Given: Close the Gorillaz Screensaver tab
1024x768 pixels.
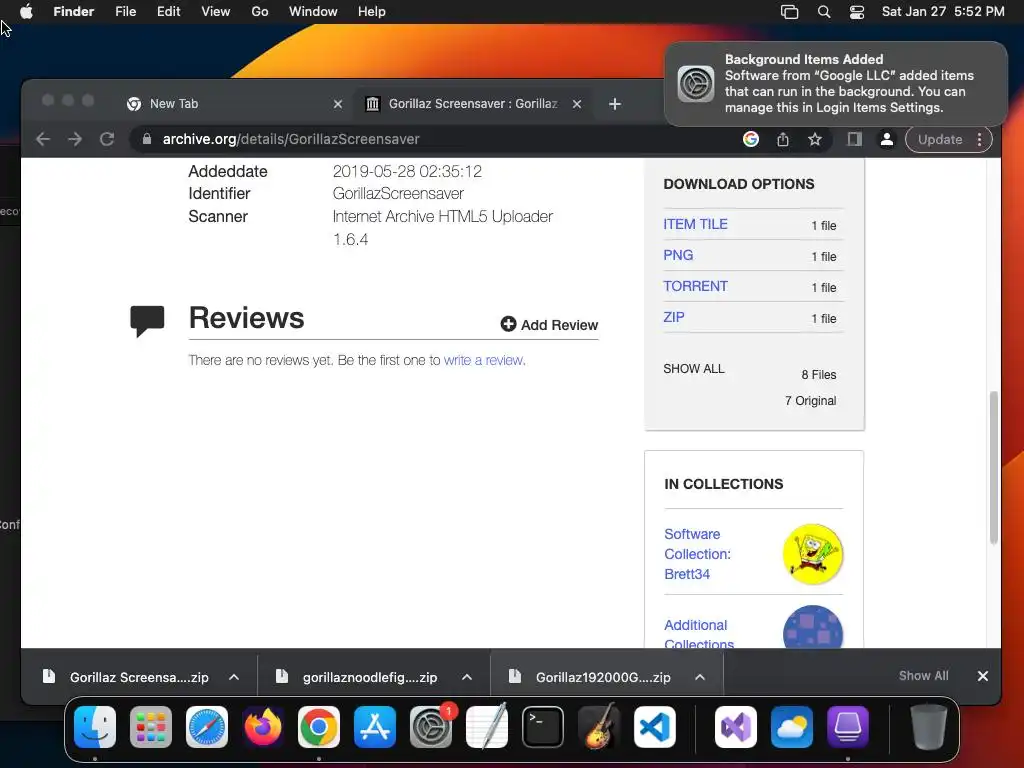Looking at the screenshot, I should (577, 104).
